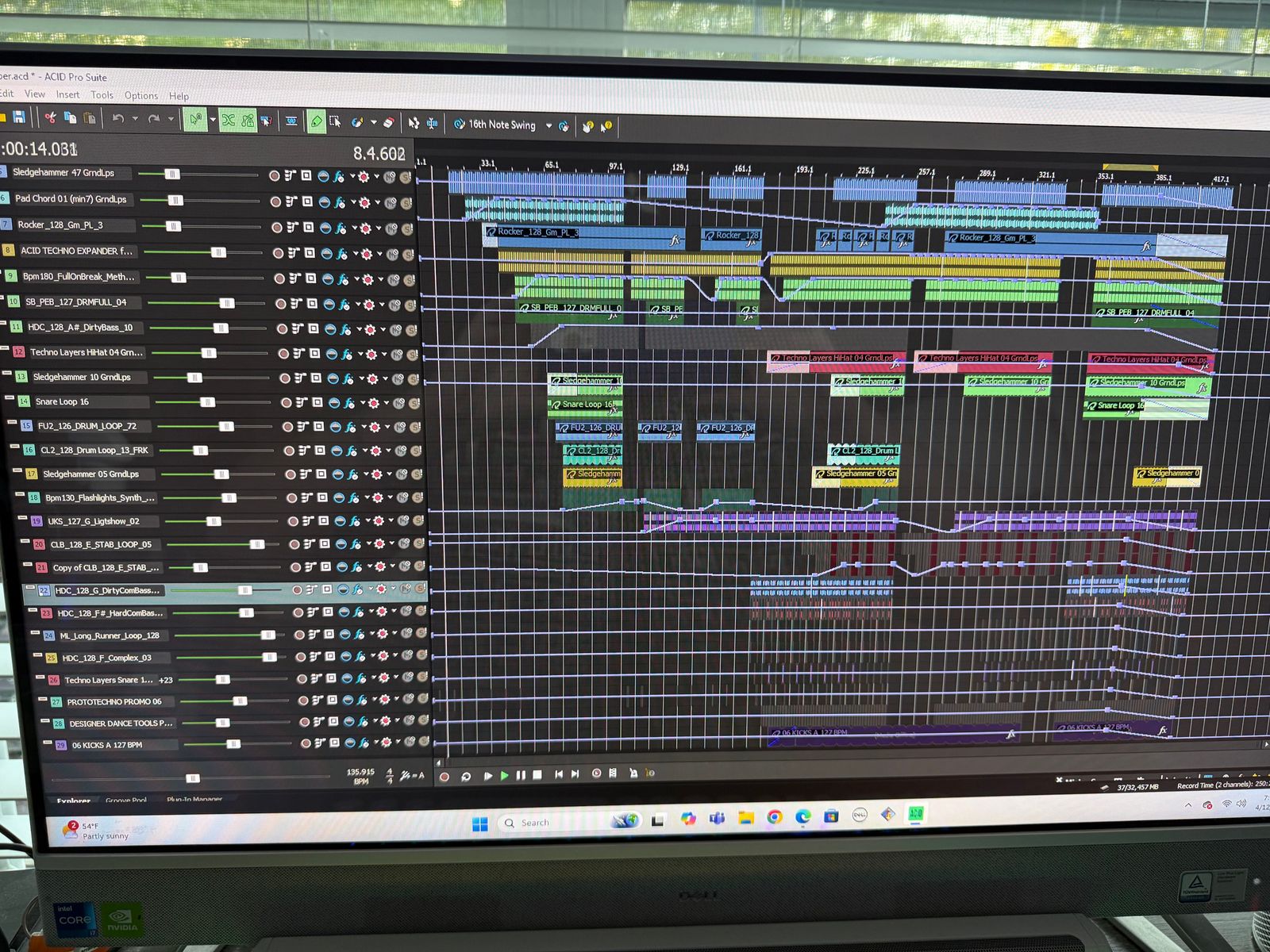Click the Save project icon
Viewport: 1270px width, 952px height.
click(x=19, y=117)
